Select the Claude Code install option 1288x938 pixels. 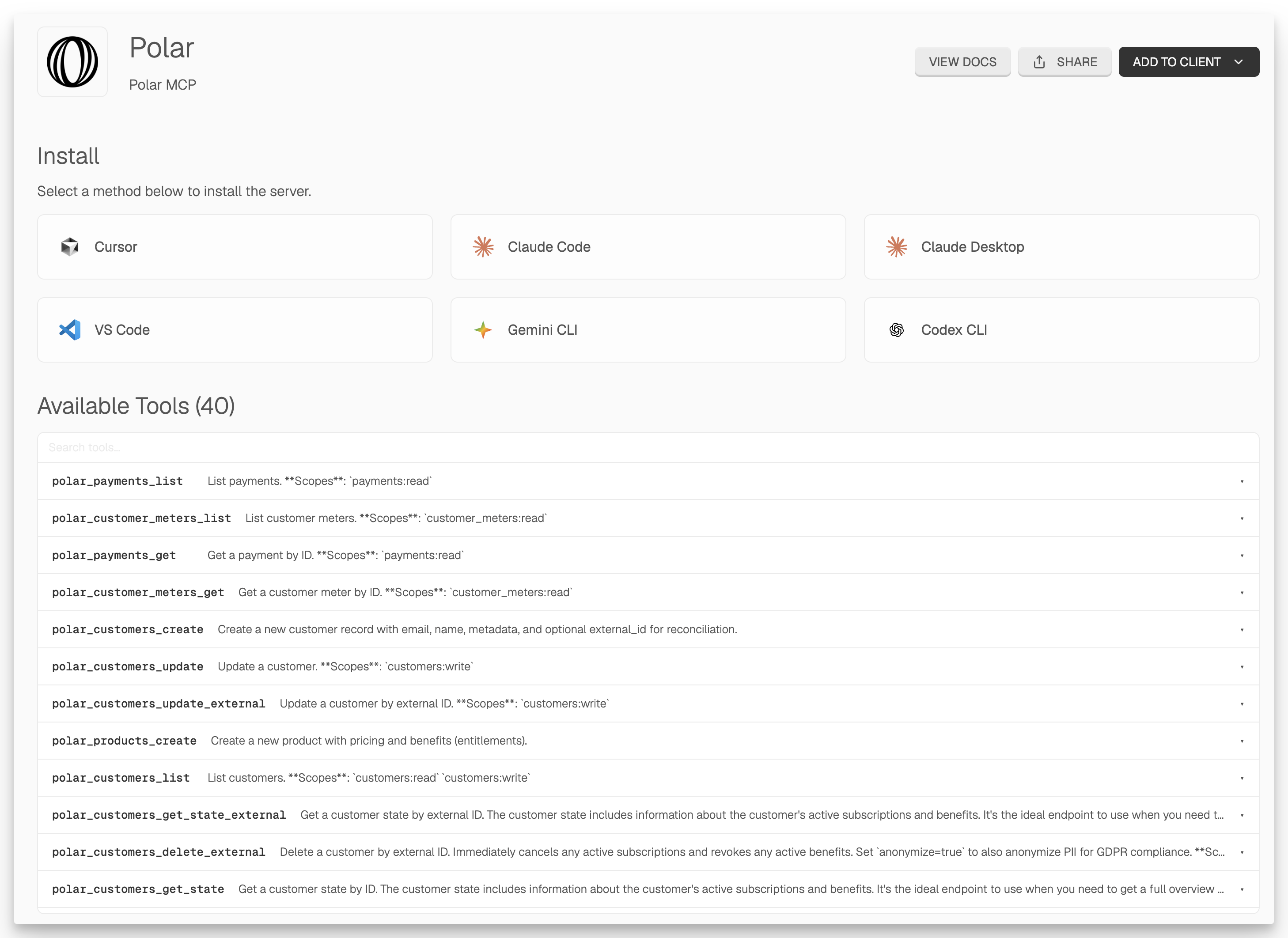(x=648, y=247)
